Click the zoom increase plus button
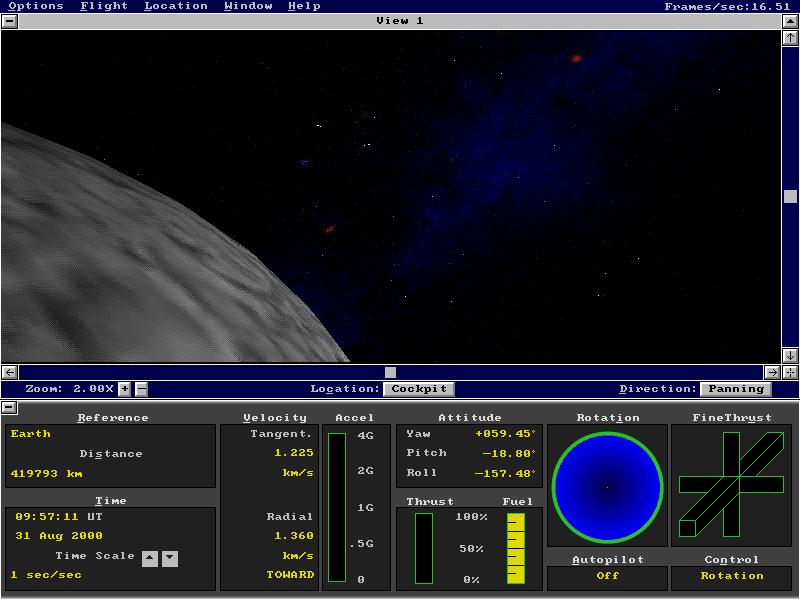The height and width of the screenshot is (600, 800). (125, 389)
